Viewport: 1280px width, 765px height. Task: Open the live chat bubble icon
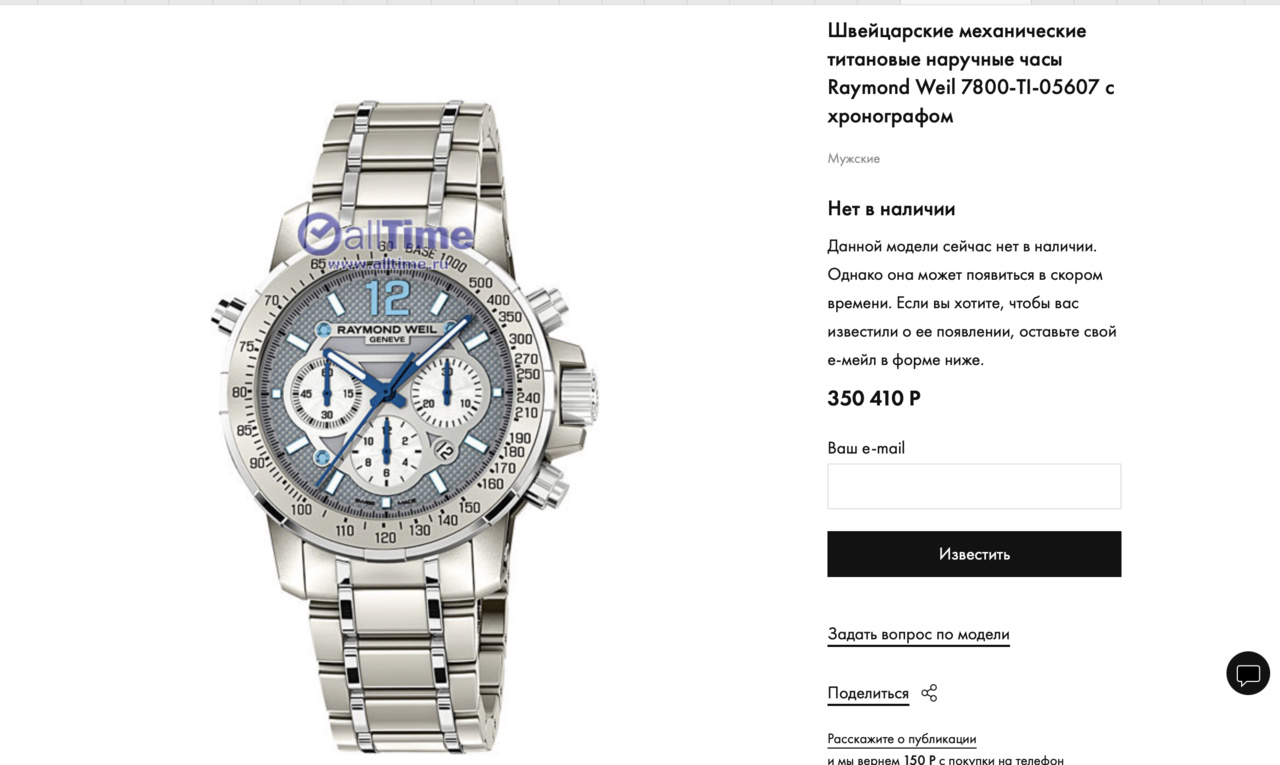click(1248, 673)
